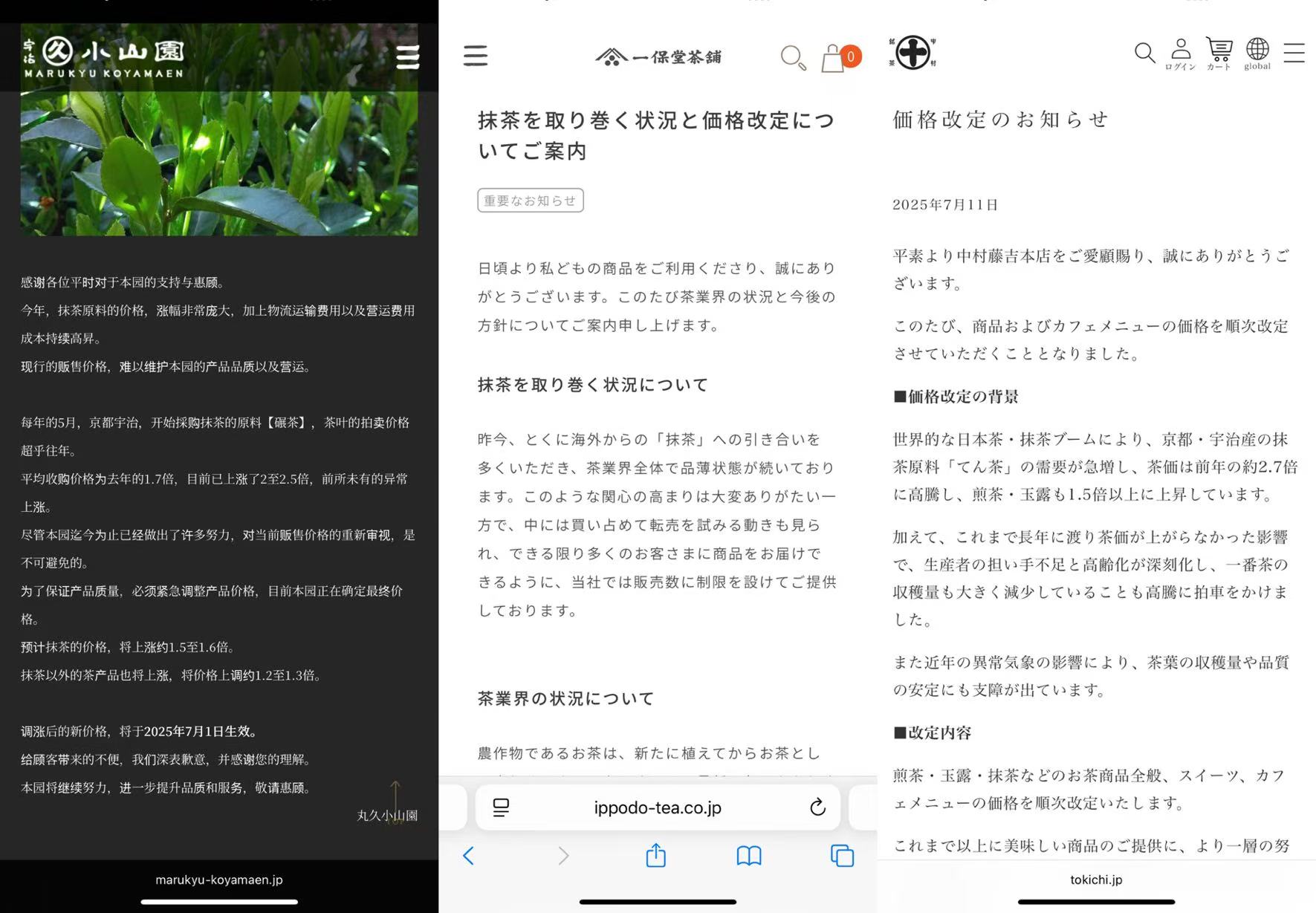Click the Marukyu Koyamaen logo
1316x913 pixels.
pyautogui.click(x=103, y=56)
